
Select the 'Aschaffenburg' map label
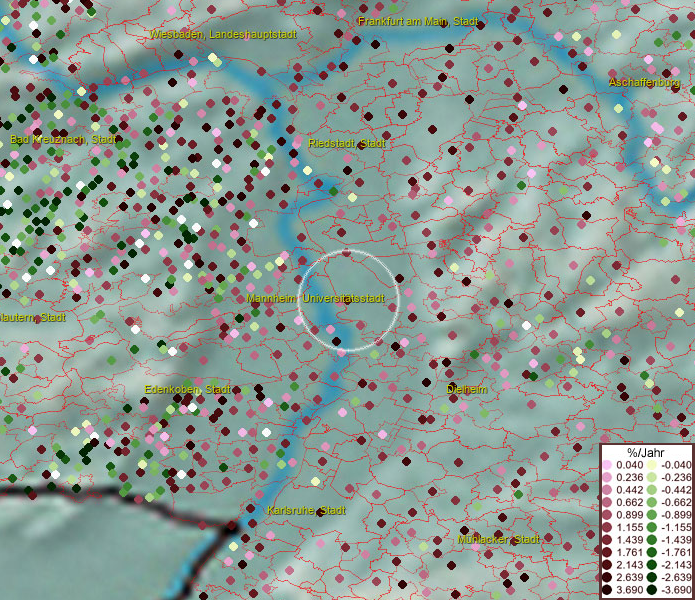tap(644, 82)
